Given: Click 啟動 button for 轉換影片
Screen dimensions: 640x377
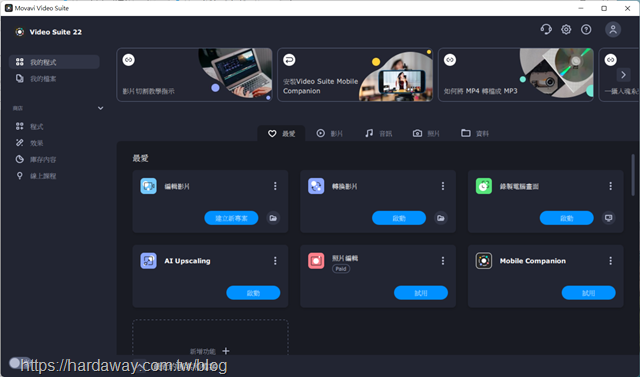Looking at the screenshot, I should point(399,218).
